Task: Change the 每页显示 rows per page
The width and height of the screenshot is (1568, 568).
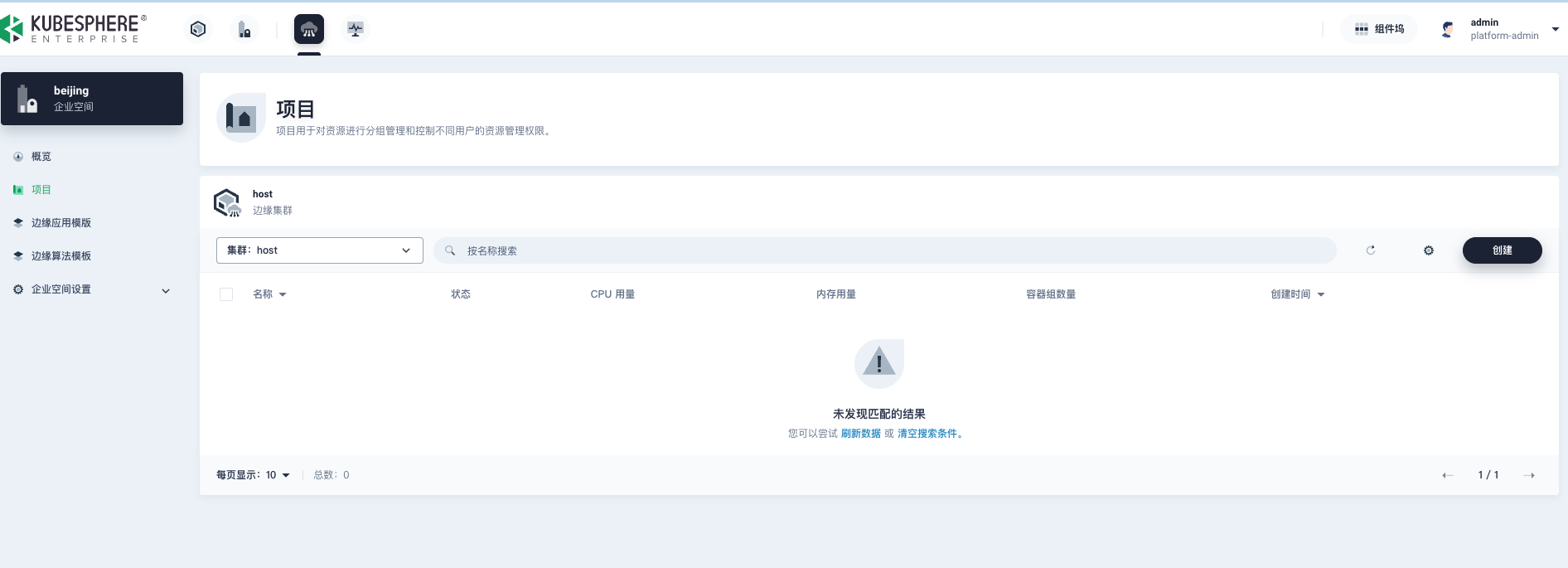Action: coord(277,475)
